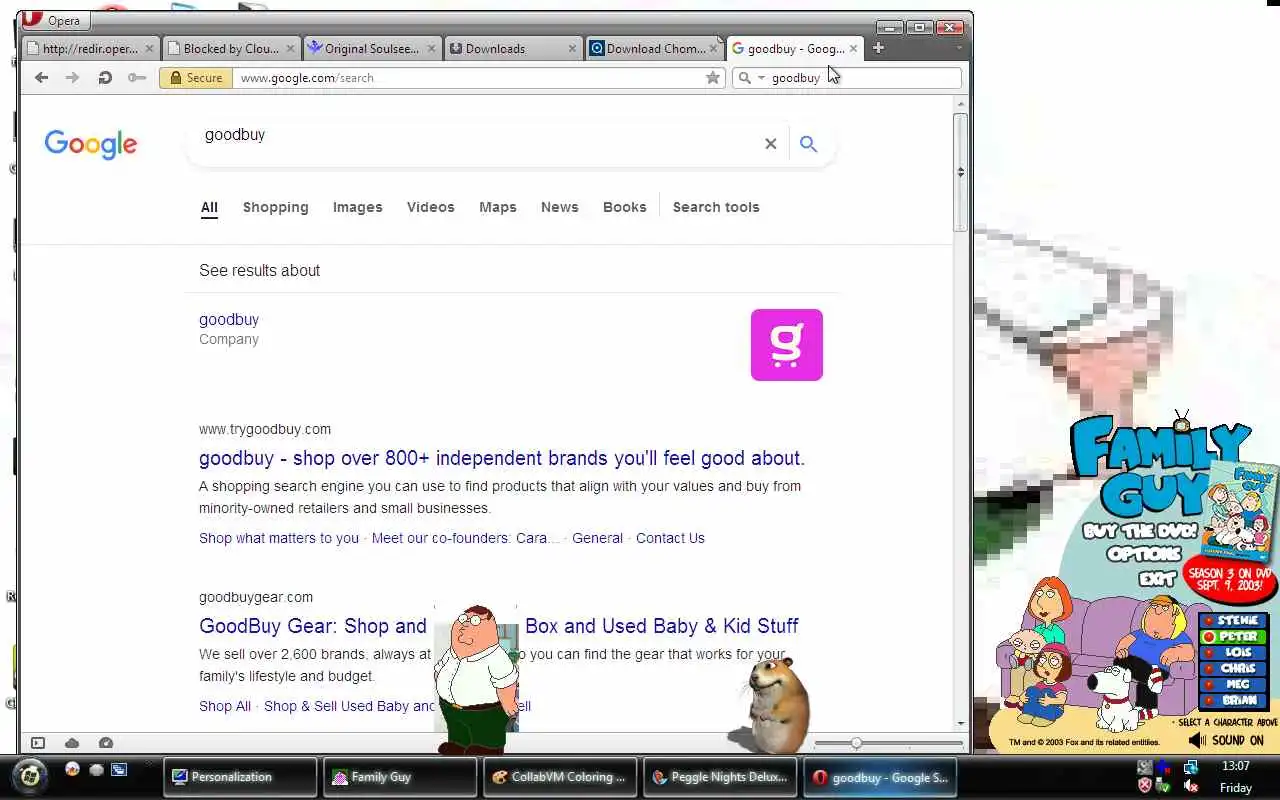Click the Opera Turbo speedometer icon
1280x800 pixels.
click(x=106, y=743)
